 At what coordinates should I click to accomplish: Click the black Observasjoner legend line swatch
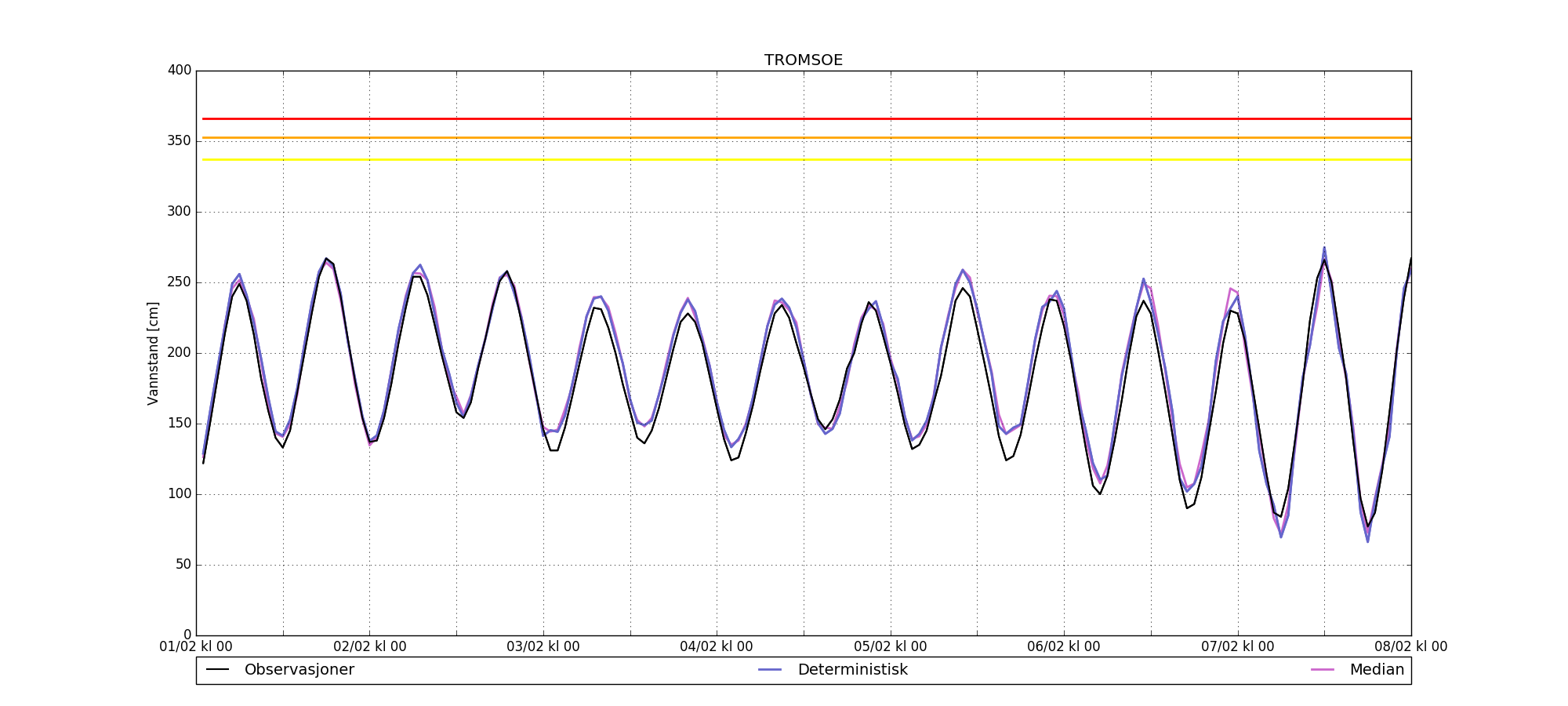coord(217,670)
